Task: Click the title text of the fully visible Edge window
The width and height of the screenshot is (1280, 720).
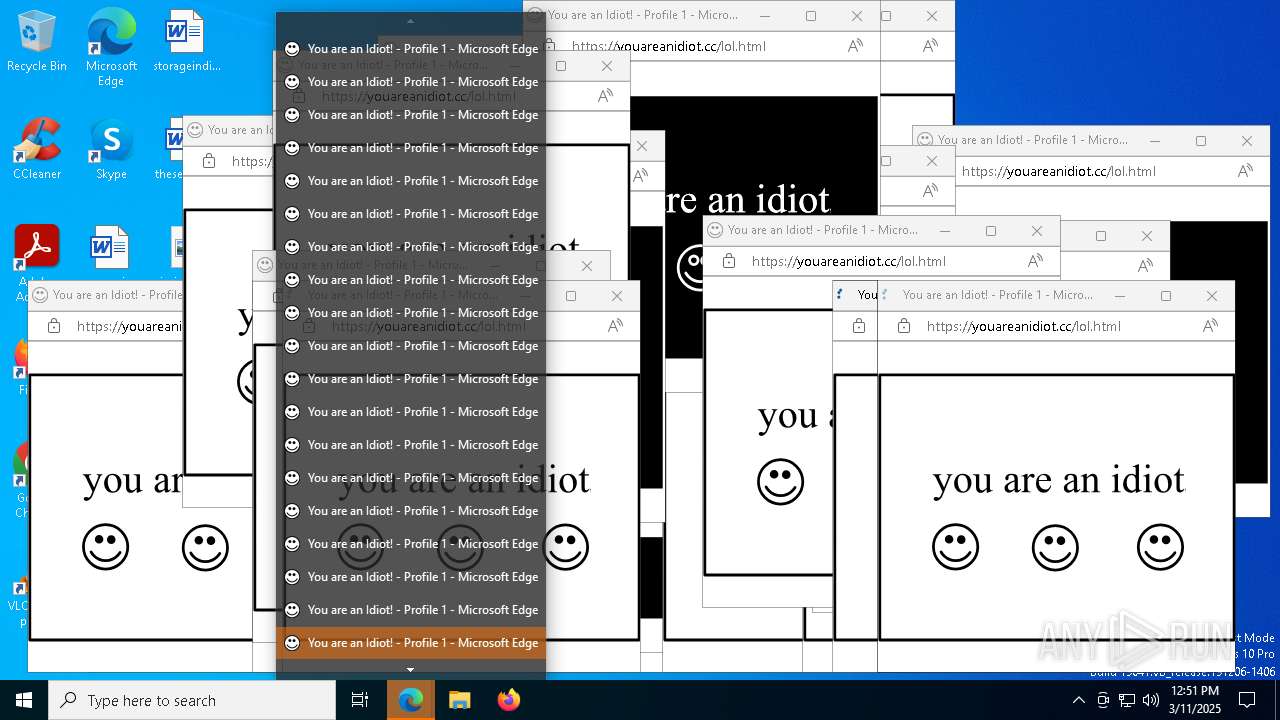Action: coord(997,295)
